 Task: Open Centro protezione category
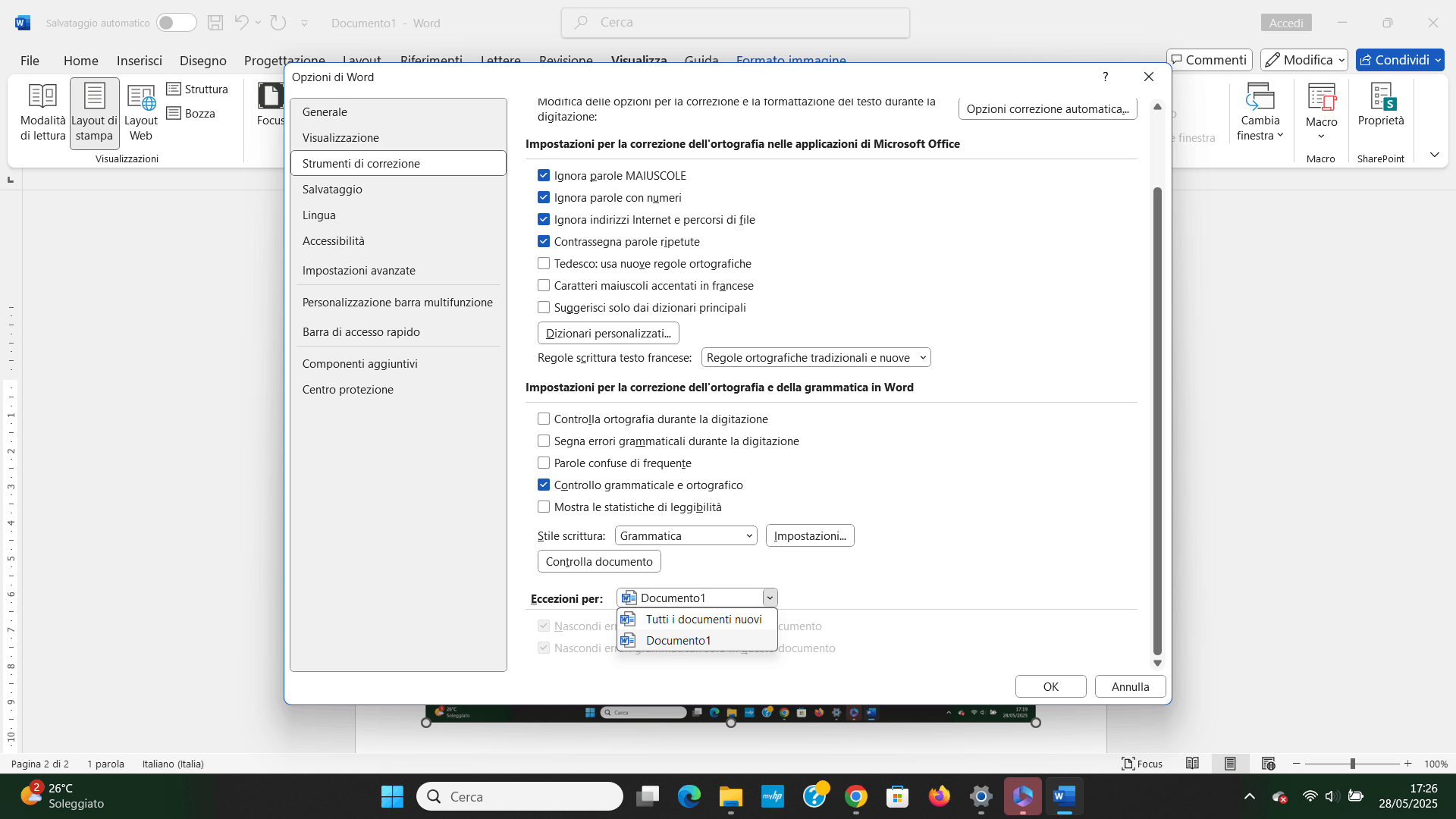(398, 389)
